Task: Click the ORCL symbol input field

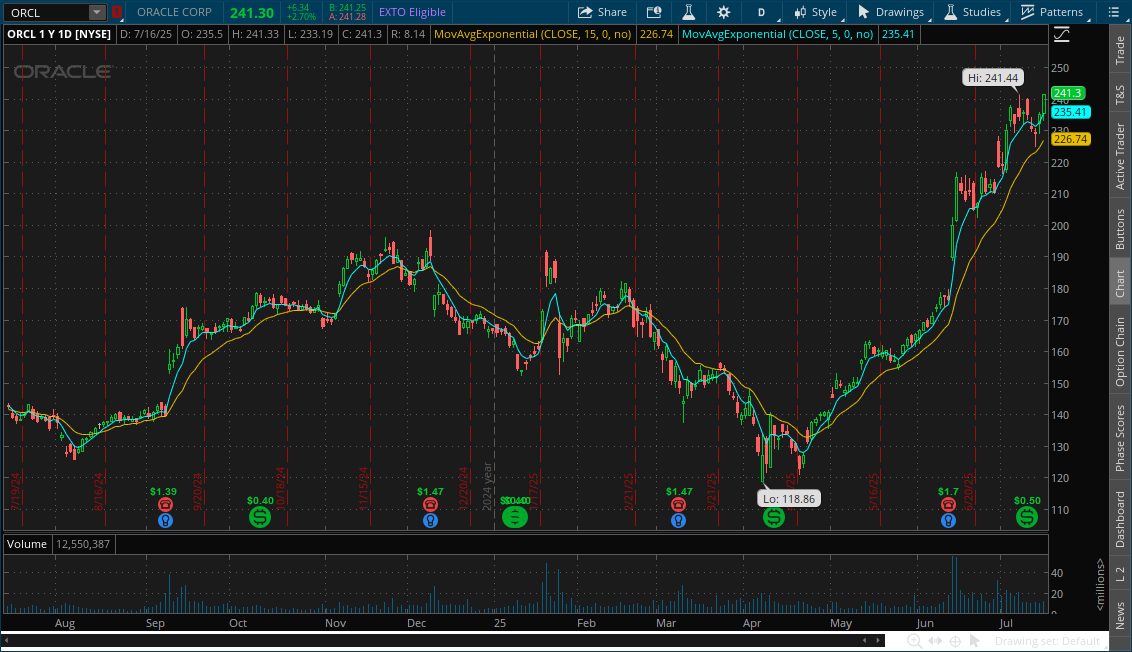Action: (47, 12)
